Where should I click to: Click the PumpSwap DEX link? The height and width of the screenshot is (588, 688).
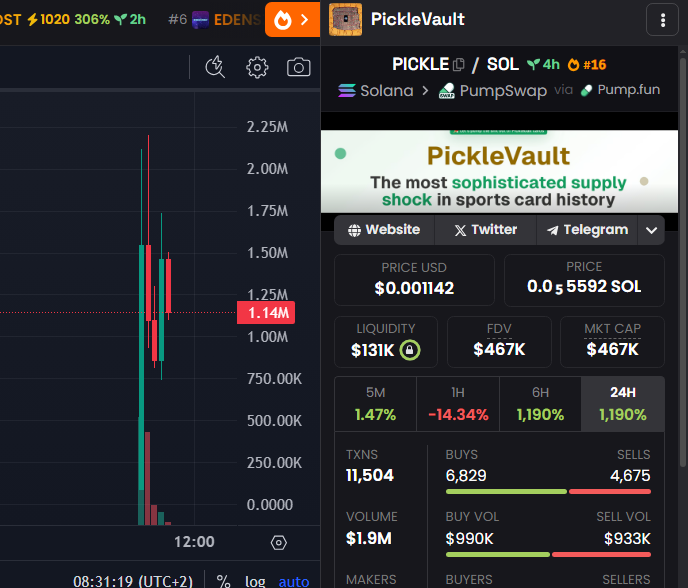pos(493,91)
